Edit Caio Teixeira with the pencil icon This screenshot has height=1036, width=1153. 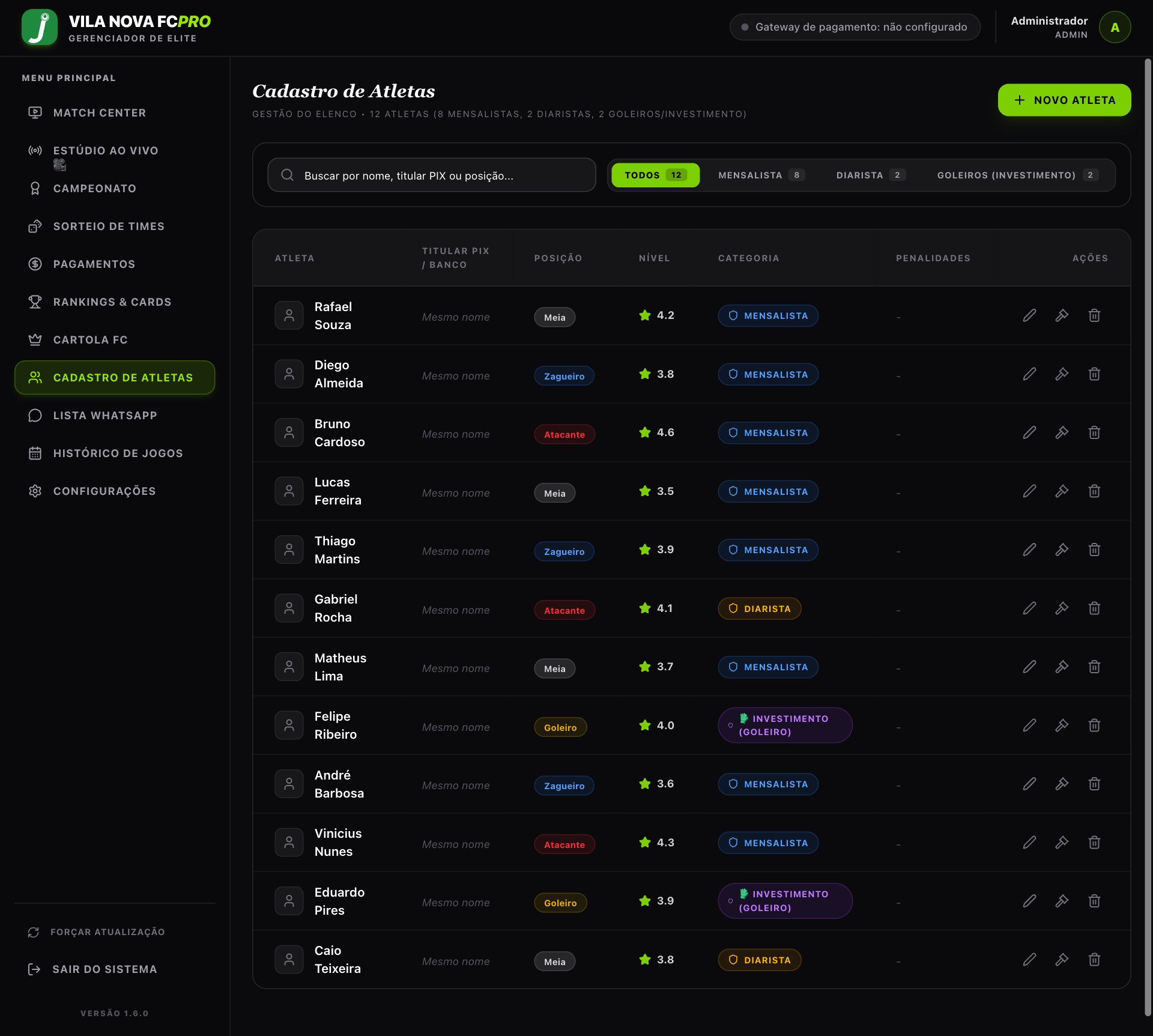1029,960
